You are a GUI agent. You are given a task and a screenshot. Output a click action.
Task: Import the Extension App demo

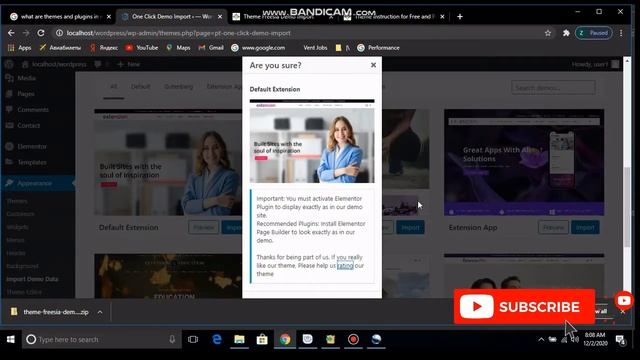point(585,227)
